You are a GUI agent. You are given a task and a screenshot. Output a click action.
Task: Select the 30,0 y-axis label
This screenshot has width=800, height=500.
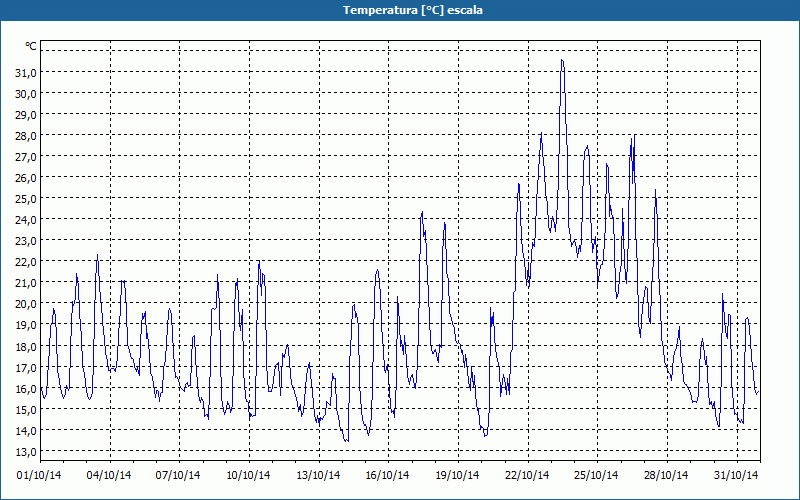click(26, 94)
